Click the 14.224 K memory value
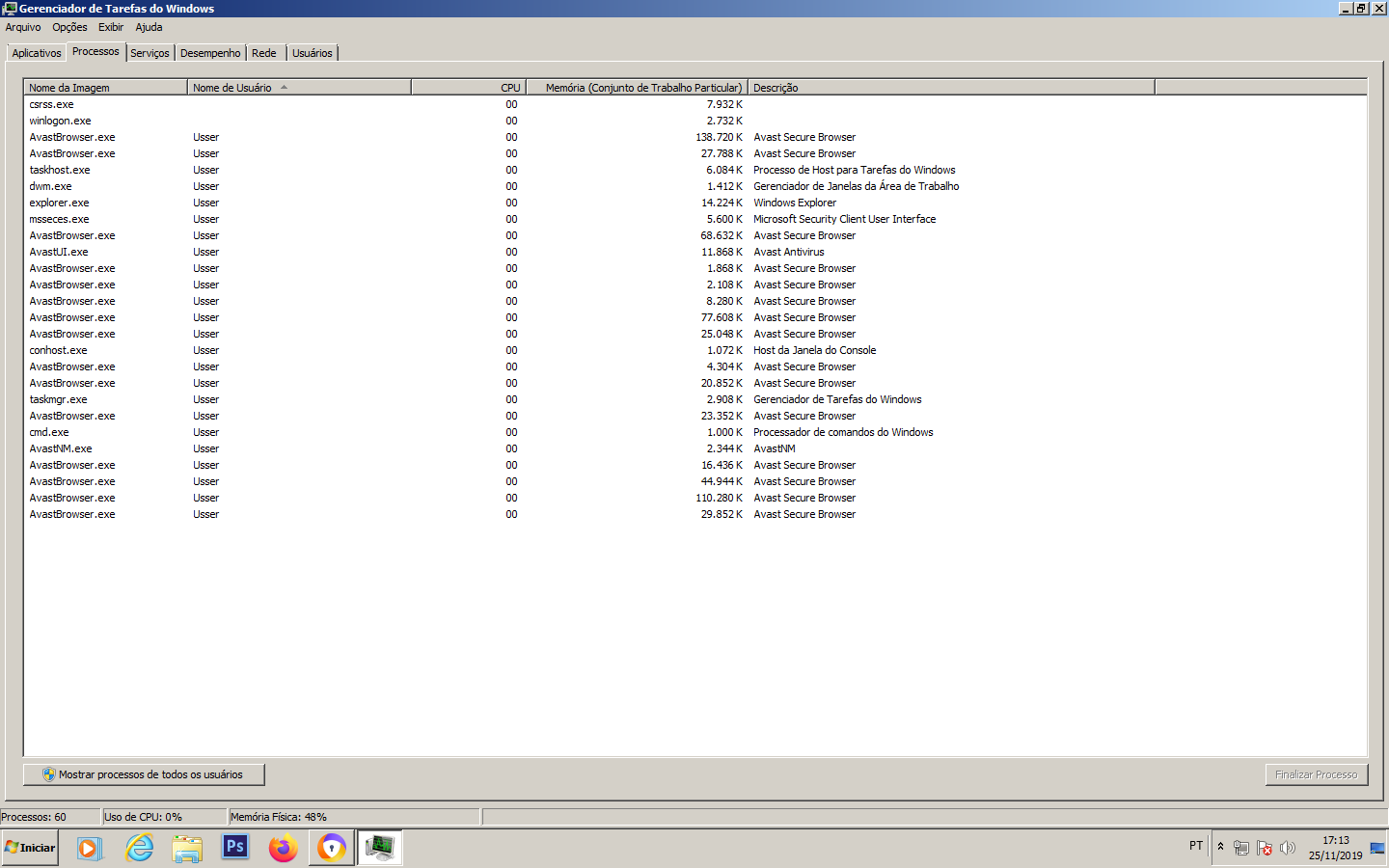Viewport: 1389px width, 868px height. tap(722, 203)
